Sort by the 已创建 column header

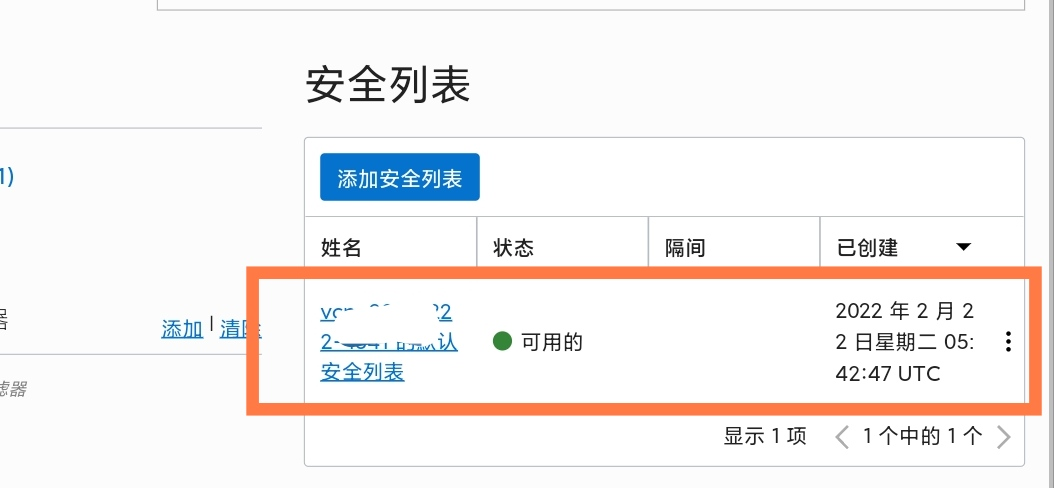click(867, 248)
